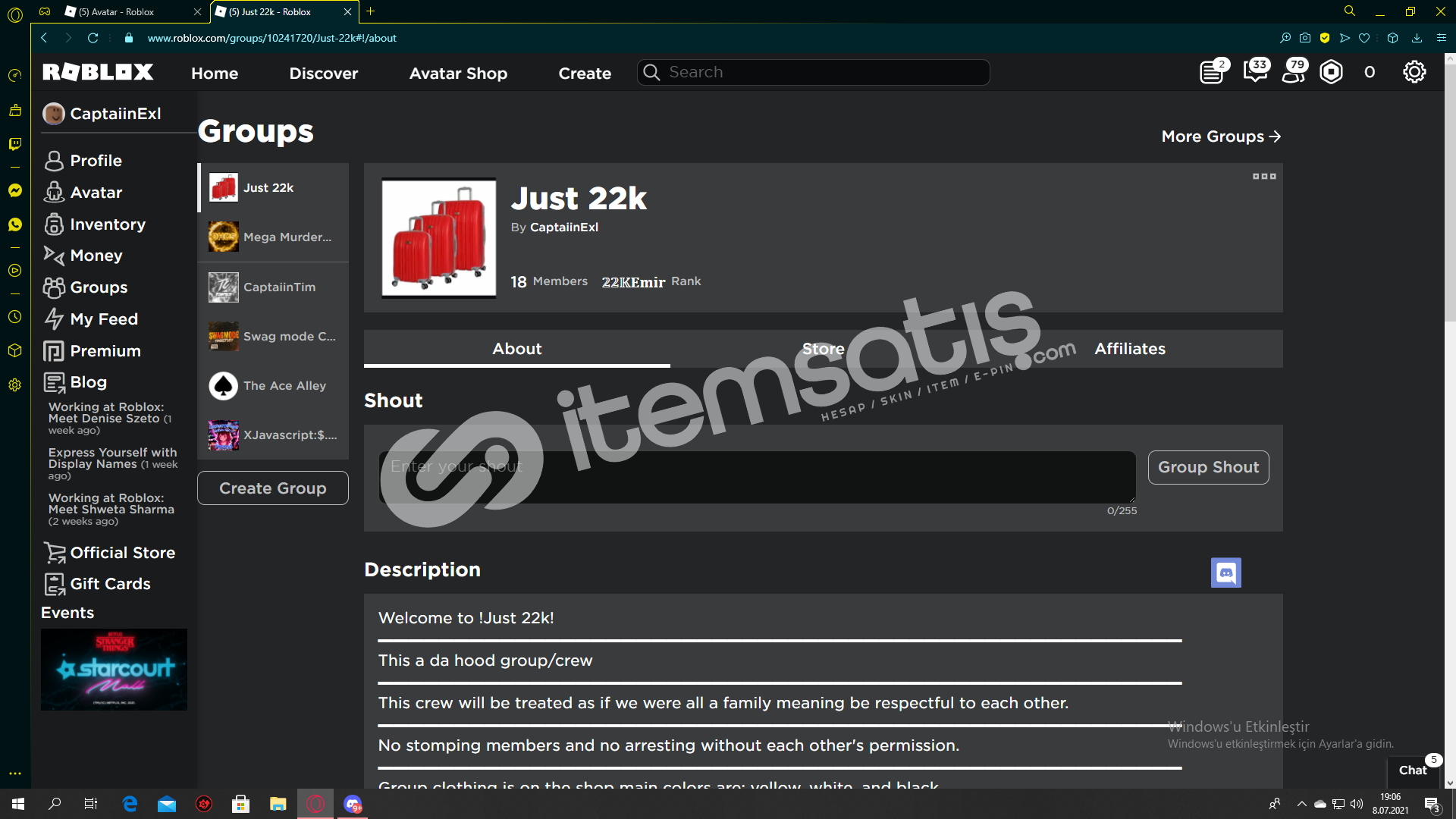The image size is (1456, 819).
Task: Open the Robux icon in header
Action: pyautogui.click(x=1331, y=72)
